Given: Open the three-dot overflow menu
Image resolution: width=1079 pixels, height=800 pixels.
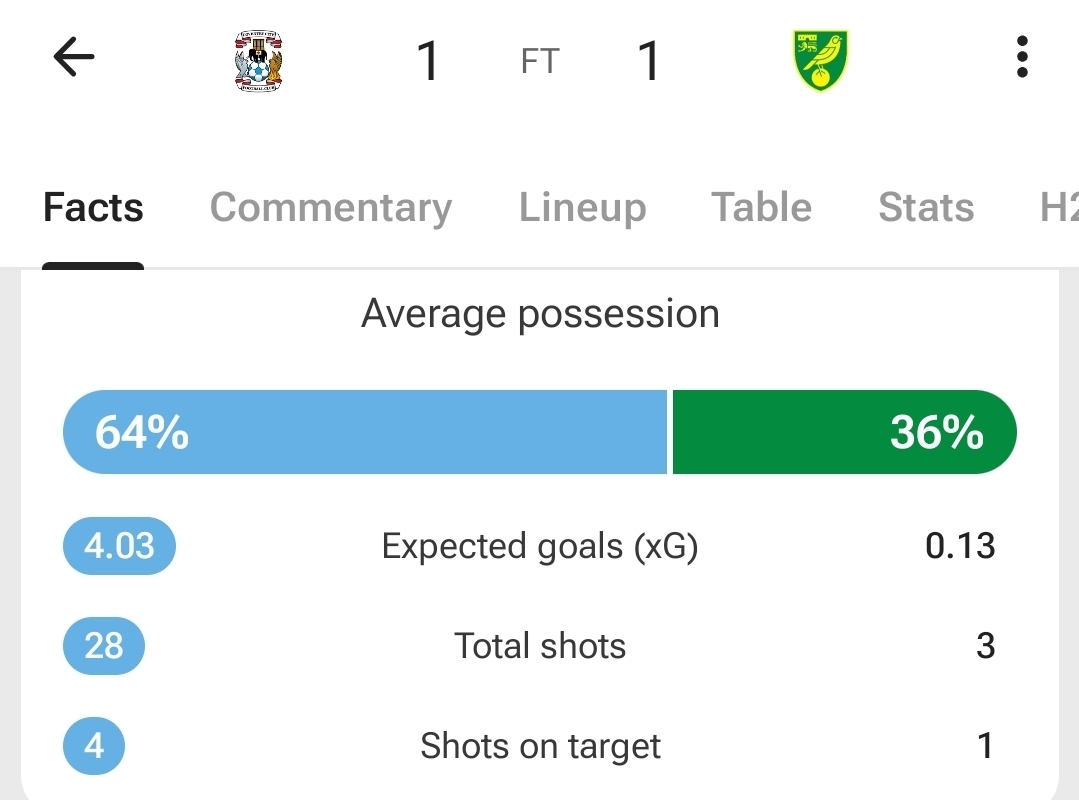Looking at the screenshot, I should pos(1021,58).
